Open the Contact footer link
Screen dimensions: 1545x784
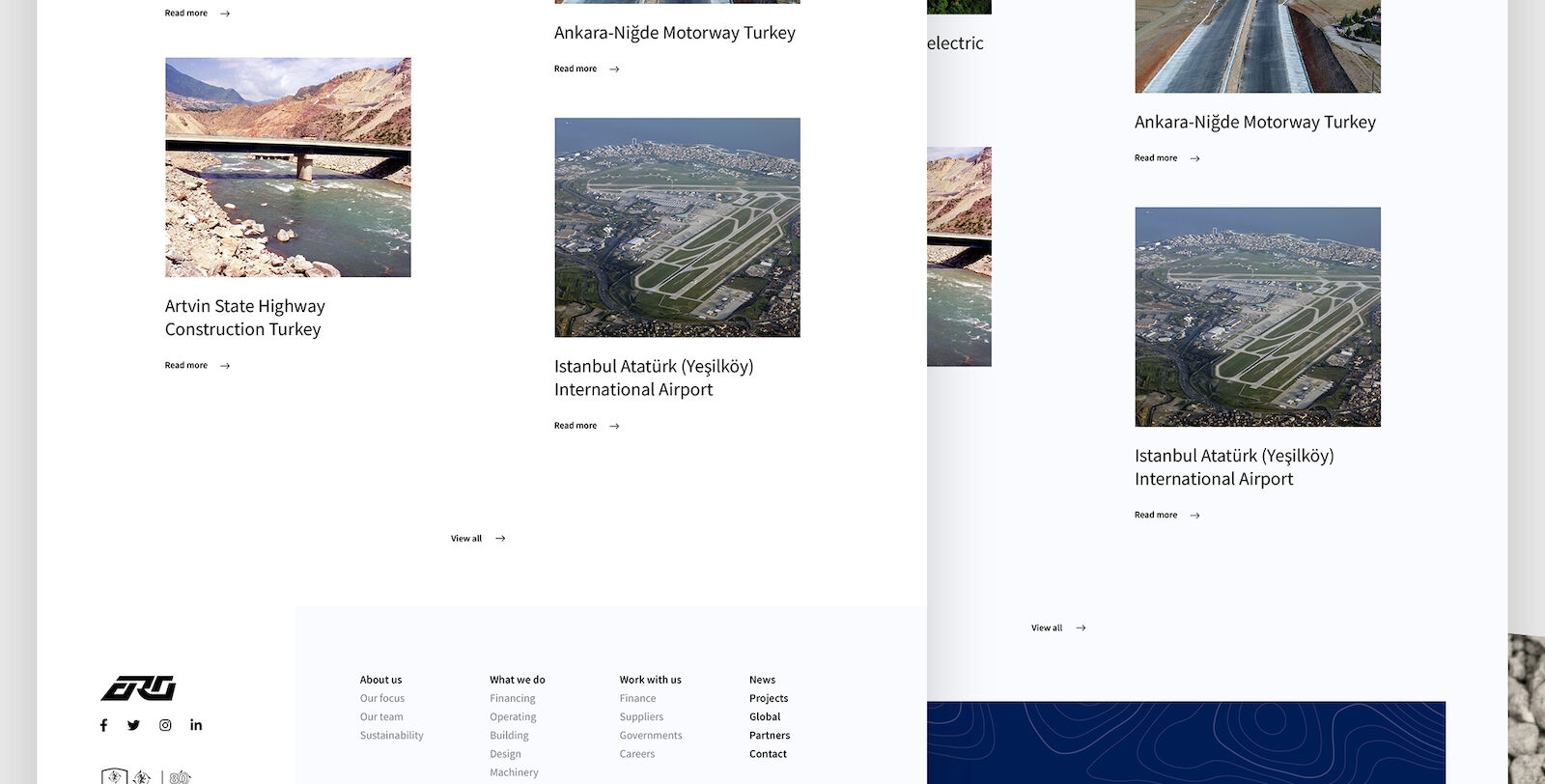click(768, 754)
